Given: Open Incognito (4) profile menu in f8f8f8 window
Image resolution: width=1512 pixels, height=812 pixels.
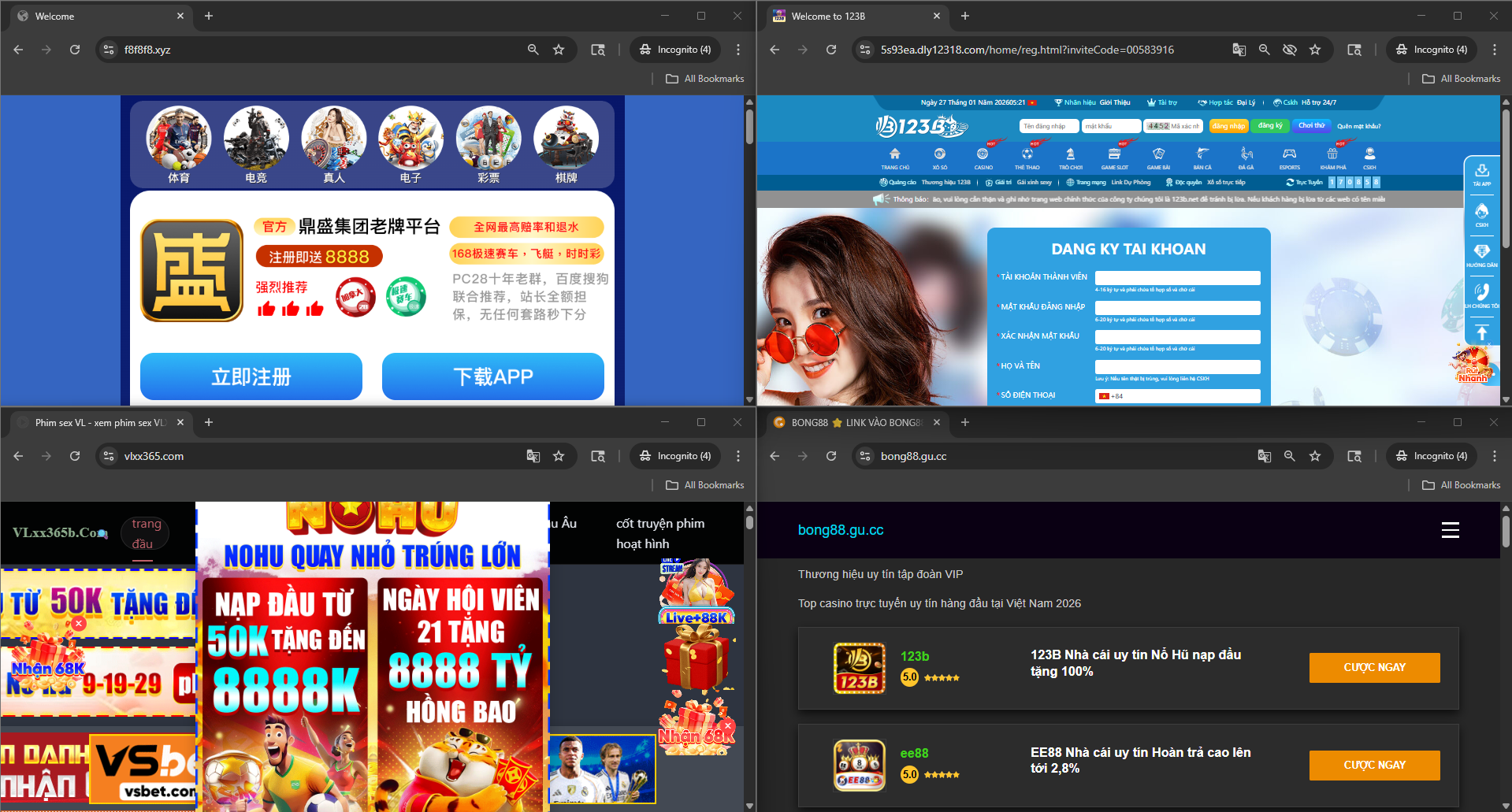Looking at the screenshot, I should click(675, 50).
